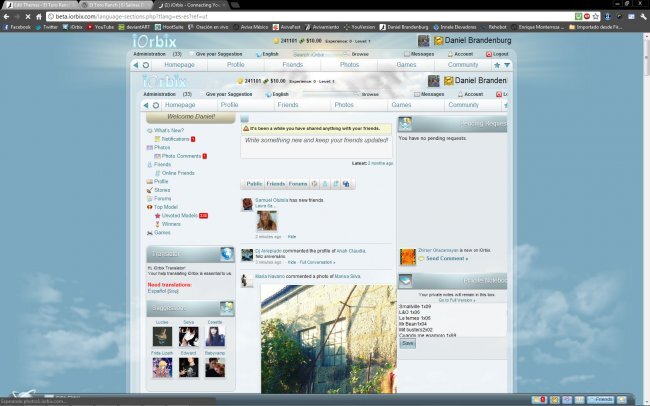Screen dimensions: 650x406
Task: Click the beta.iorbix.com address bar
Action: (x=311, y=17)
